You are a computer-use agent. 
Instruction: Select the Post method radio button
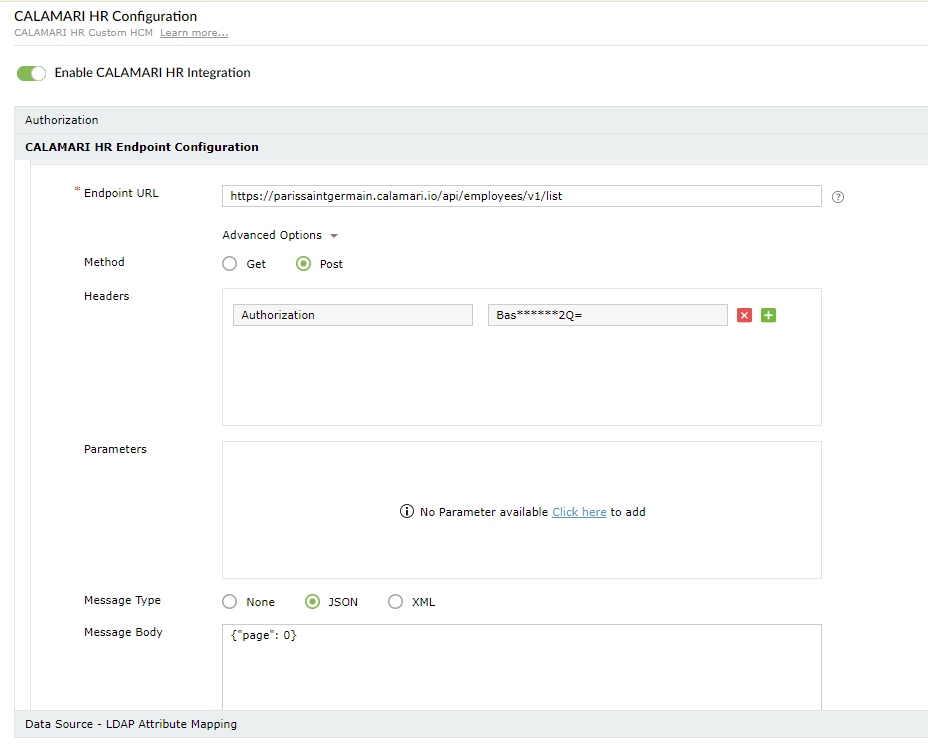[x=304, y=264]
